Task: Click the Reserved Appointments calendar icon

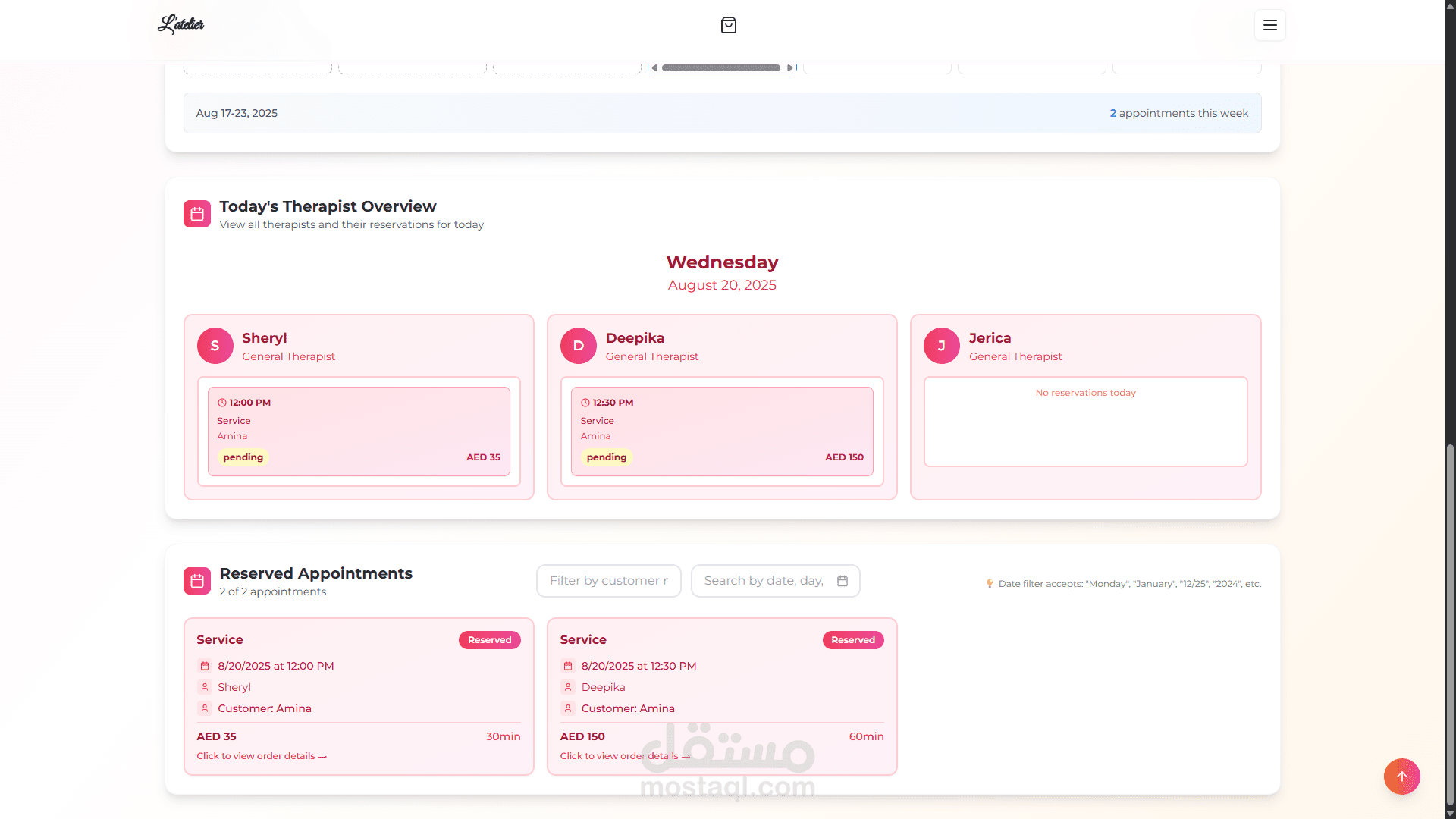Action: tap(197, 581)
